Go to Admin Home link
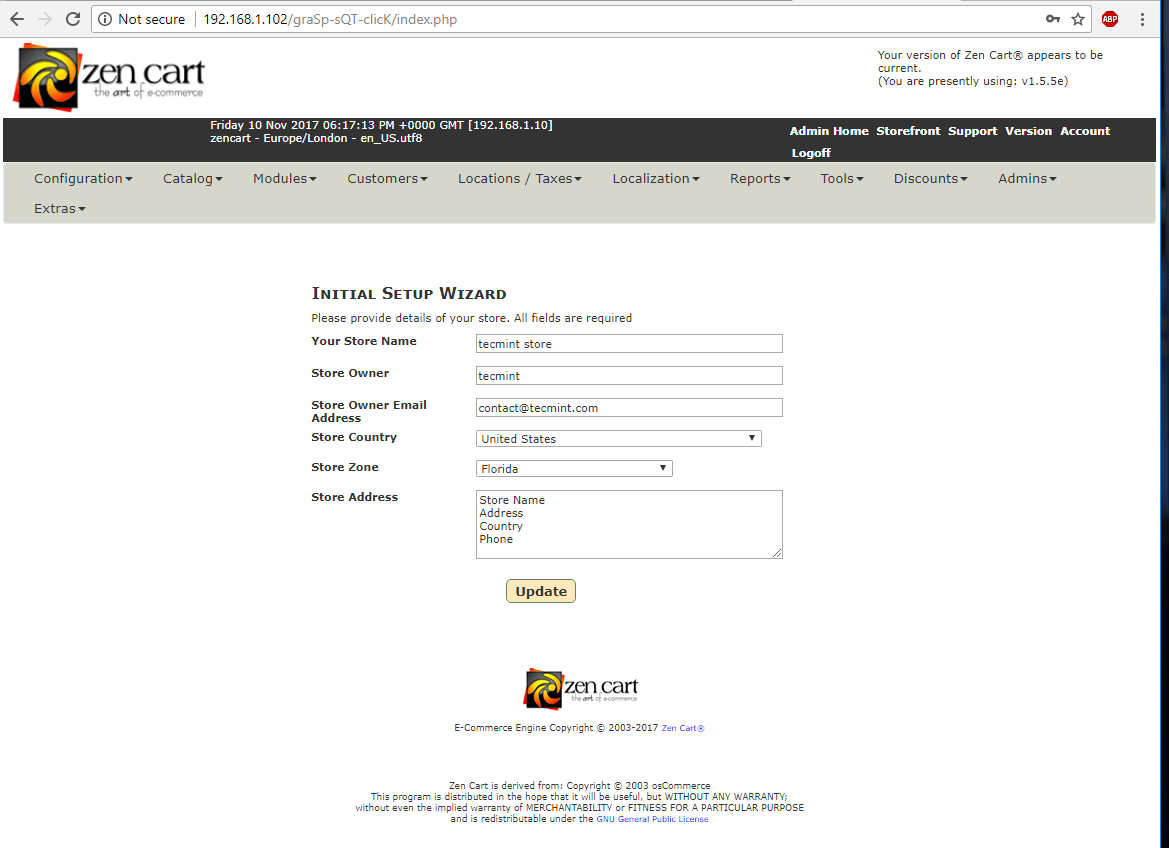Image resolution: width=1169 pixels, height=848 pixels. pyautogui.click(x=829, y=131)
